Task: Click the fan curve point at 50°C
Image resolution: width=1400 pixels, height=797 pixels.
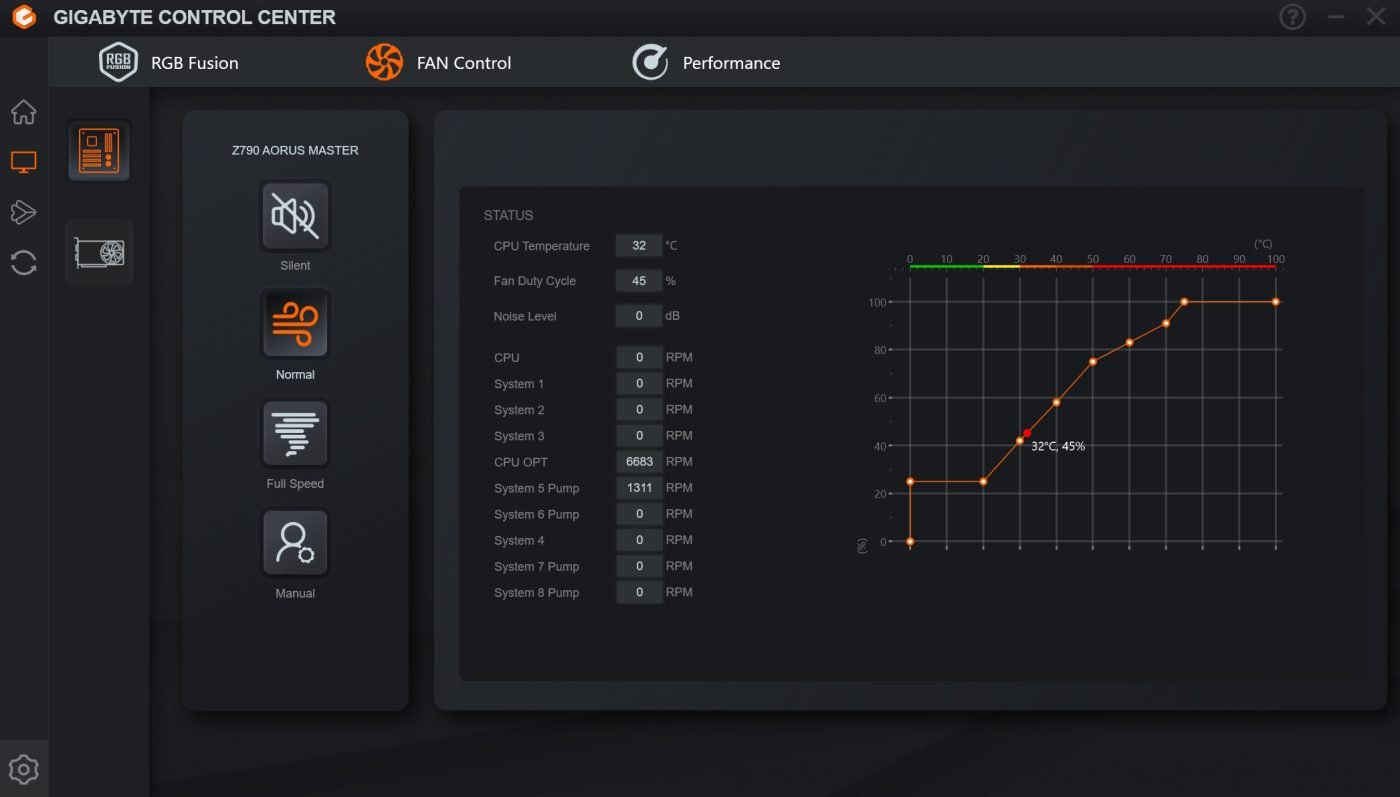Action: tap(1093, 361)
